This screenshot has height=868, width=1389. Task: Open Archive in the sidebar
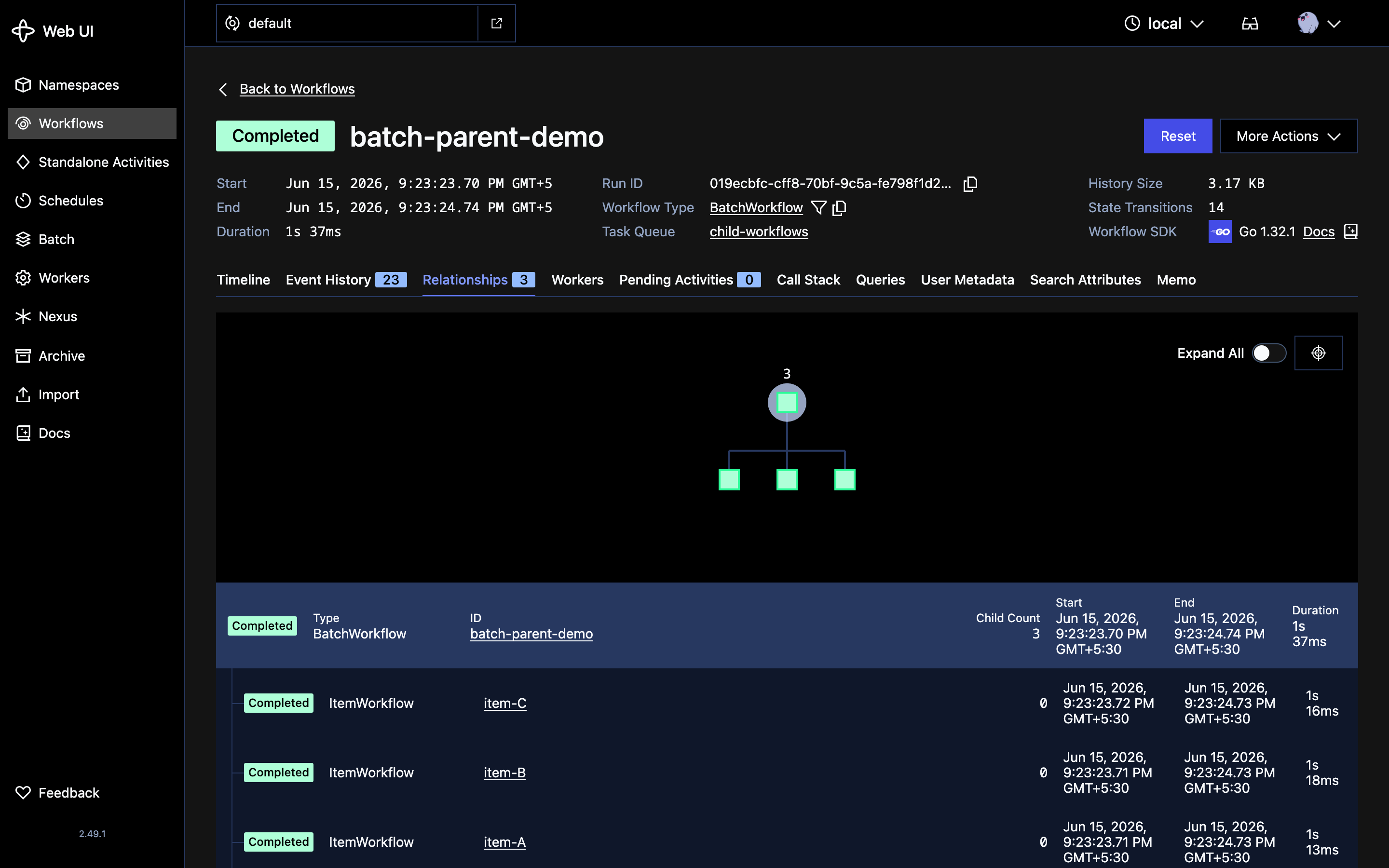[92, 356]
